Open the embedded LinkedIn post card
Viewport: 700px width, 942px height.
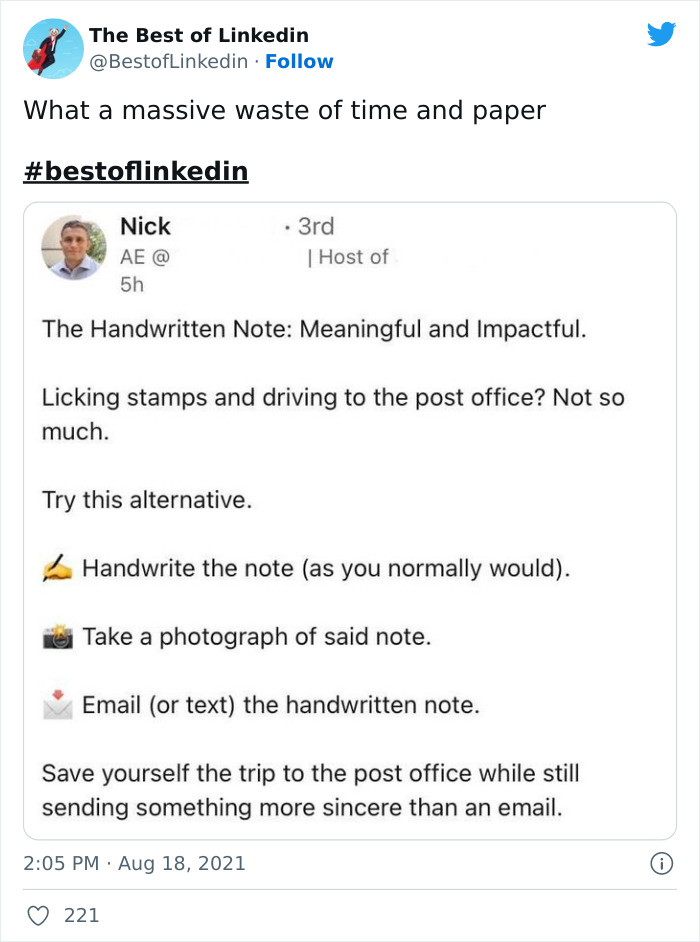click(350, 520)
